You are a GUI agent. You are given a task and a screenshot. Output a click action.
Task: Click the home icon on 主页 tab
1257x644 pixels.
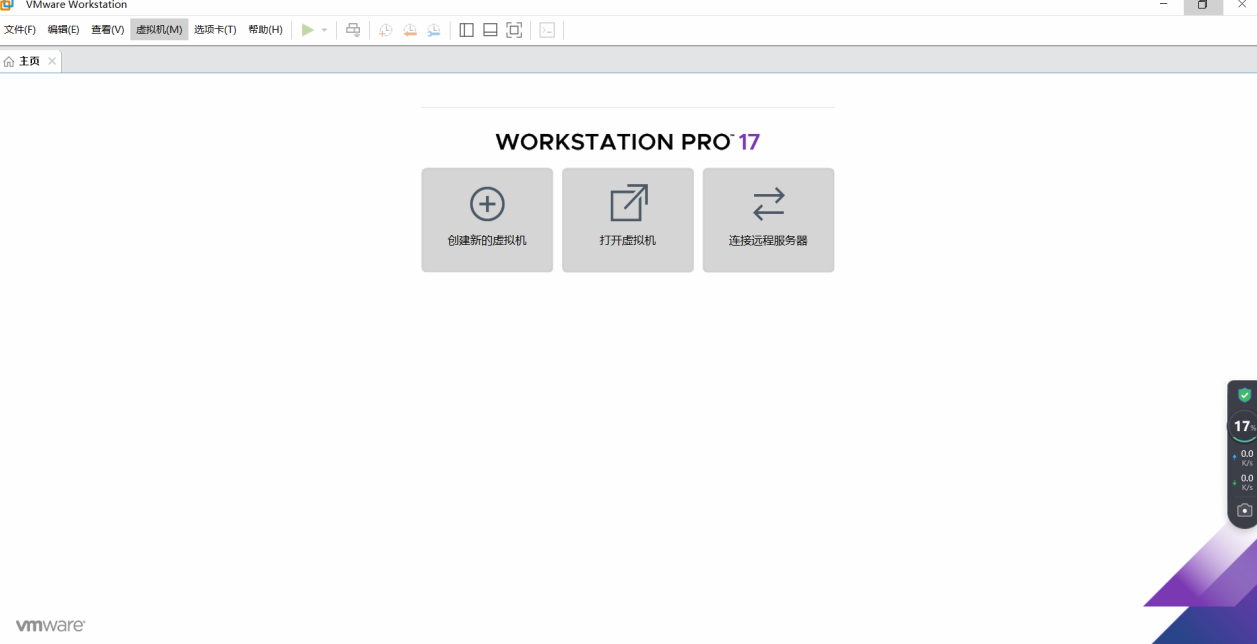click(x=9, y=61)
